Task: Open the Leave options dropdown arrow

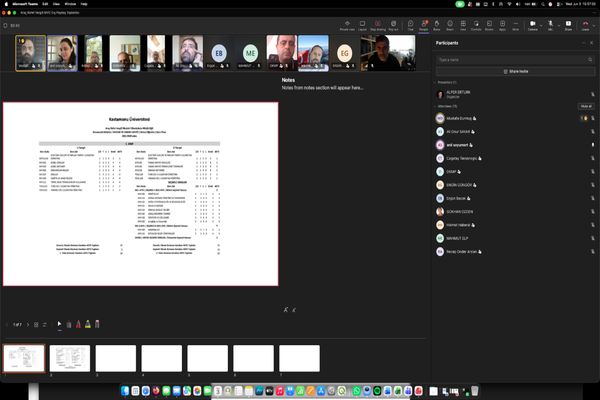Action: point(594,26)
